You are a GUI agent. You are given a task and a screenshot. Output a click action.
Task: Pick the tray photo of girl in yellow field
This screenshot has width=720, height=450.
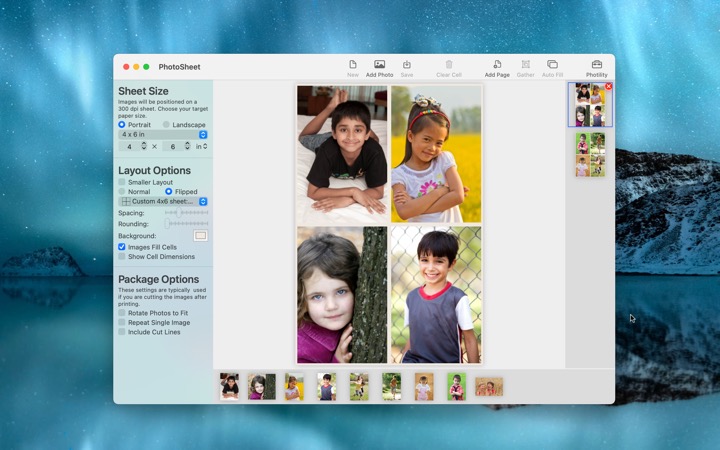click(x=294, y=387)
